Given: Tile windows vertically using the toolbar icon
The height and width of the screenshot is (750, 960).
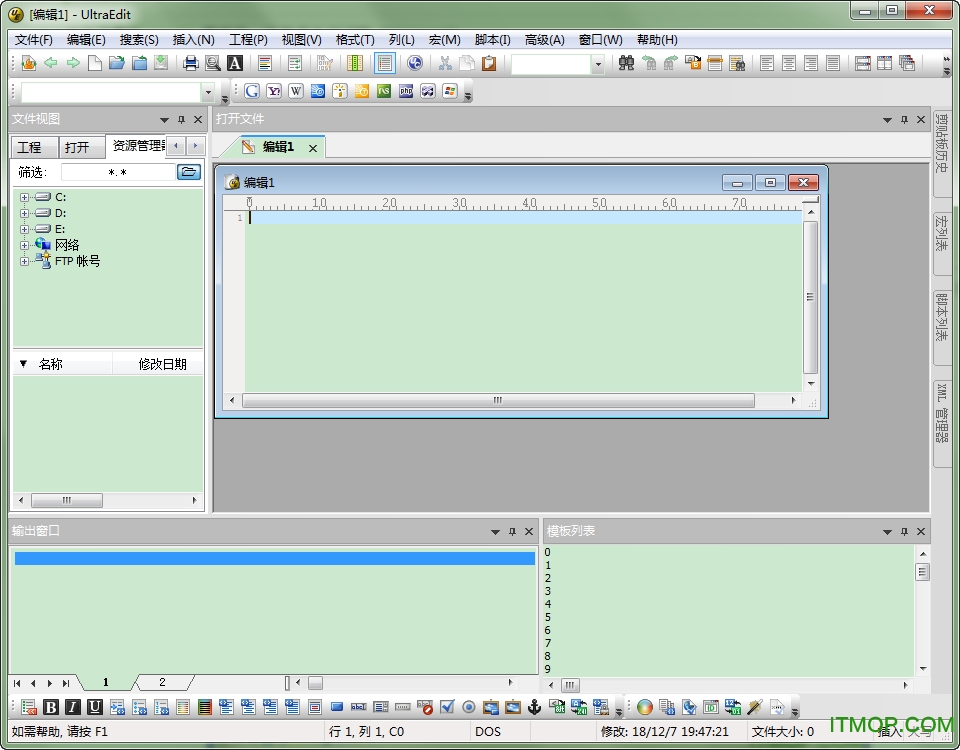Looking at the screenshot, I should tap(885, 63).
